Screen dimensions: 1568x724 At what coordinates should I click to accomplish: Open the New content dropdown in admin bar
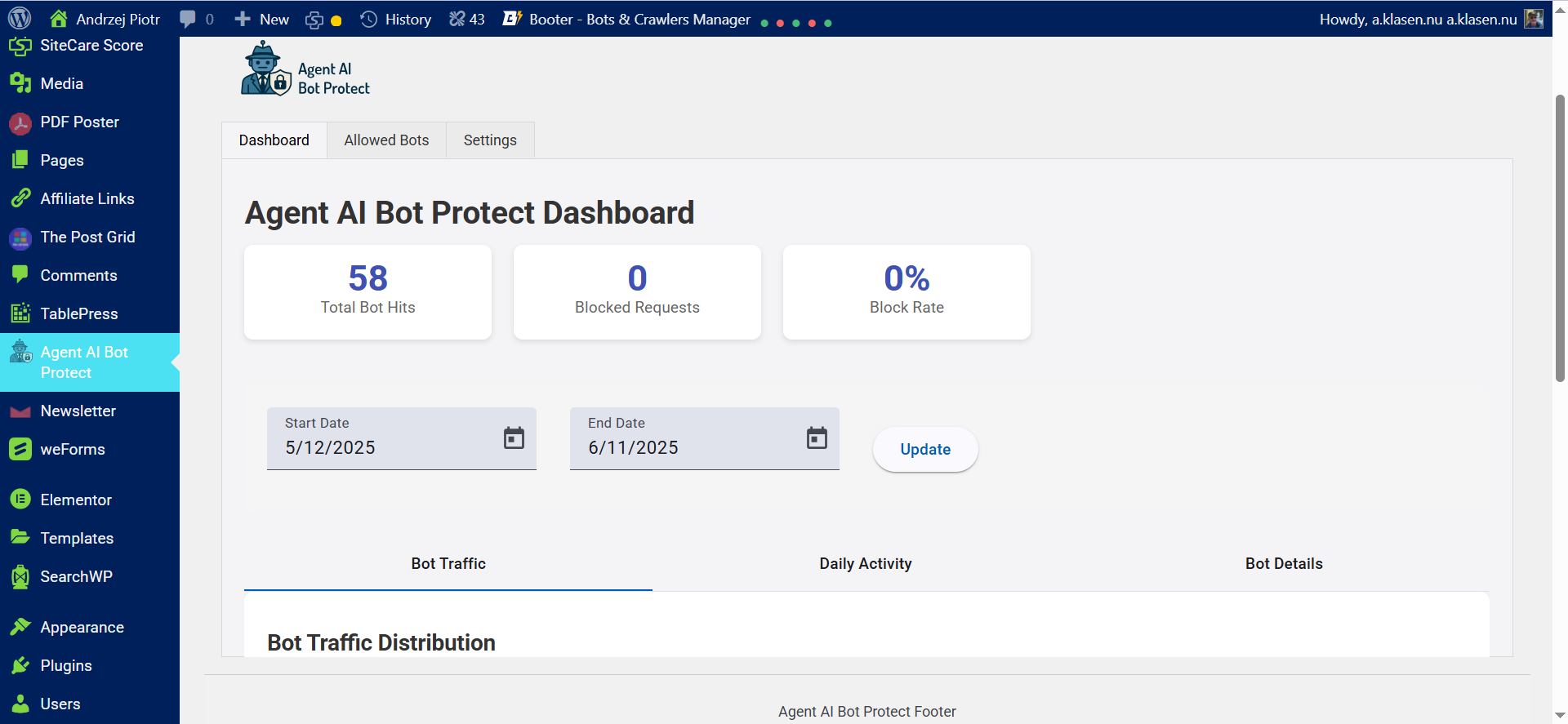[x=261, y=19]
